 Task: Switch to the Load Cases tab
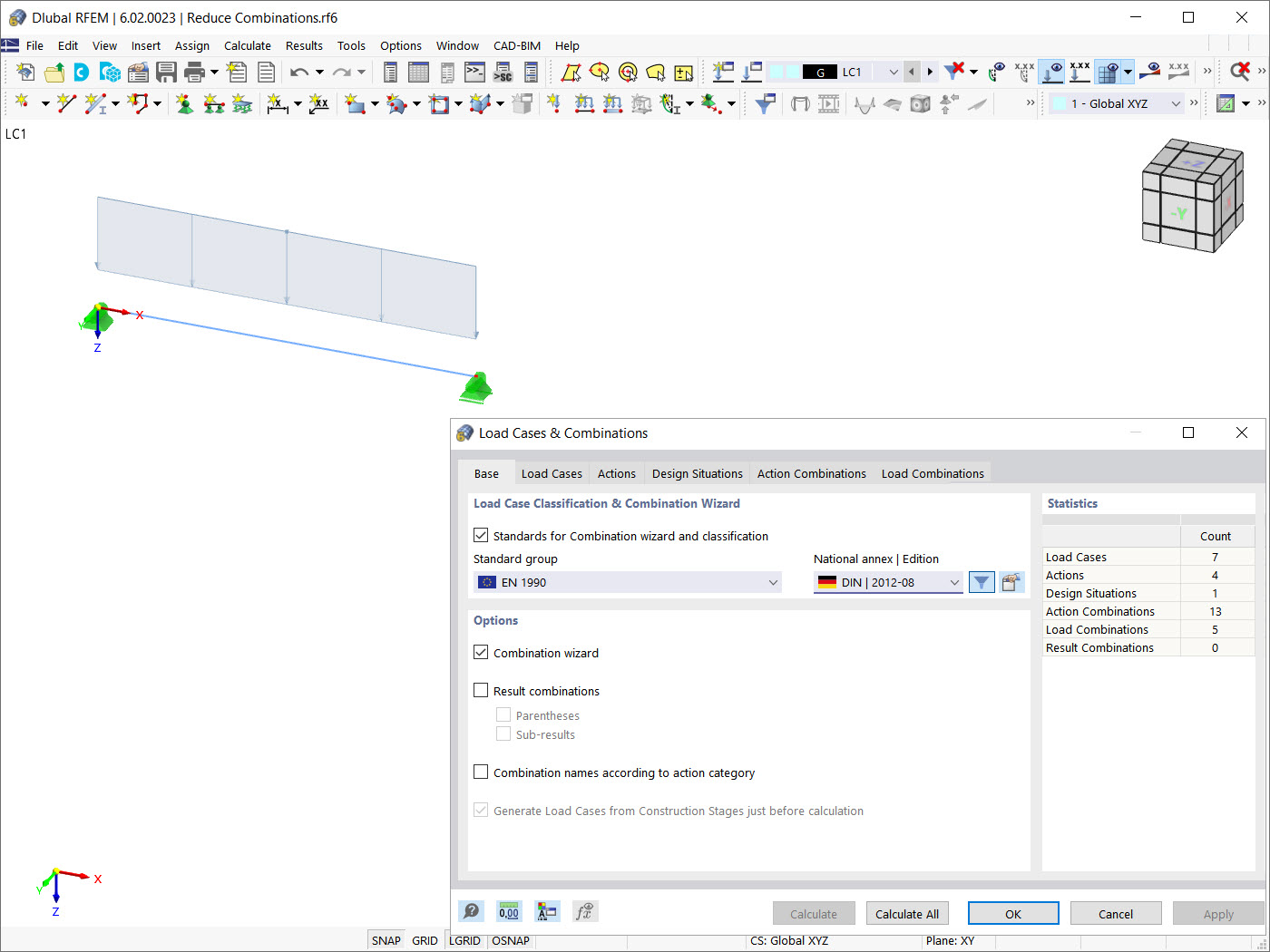click(552, 473)
